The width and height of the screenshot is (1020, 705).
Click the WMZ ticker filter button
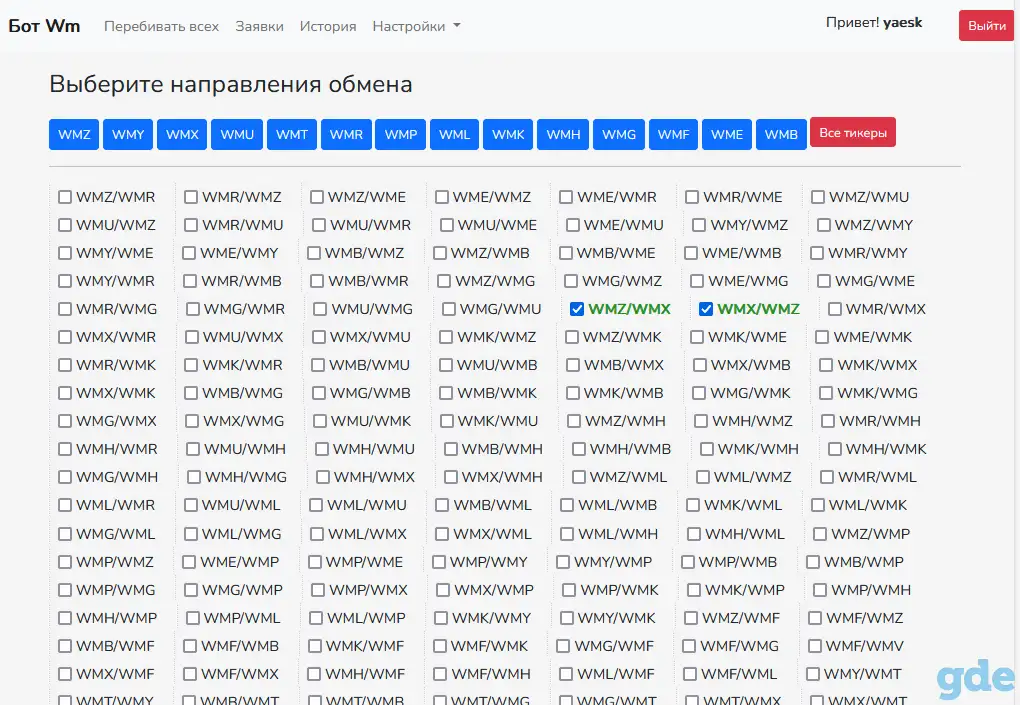74,134
